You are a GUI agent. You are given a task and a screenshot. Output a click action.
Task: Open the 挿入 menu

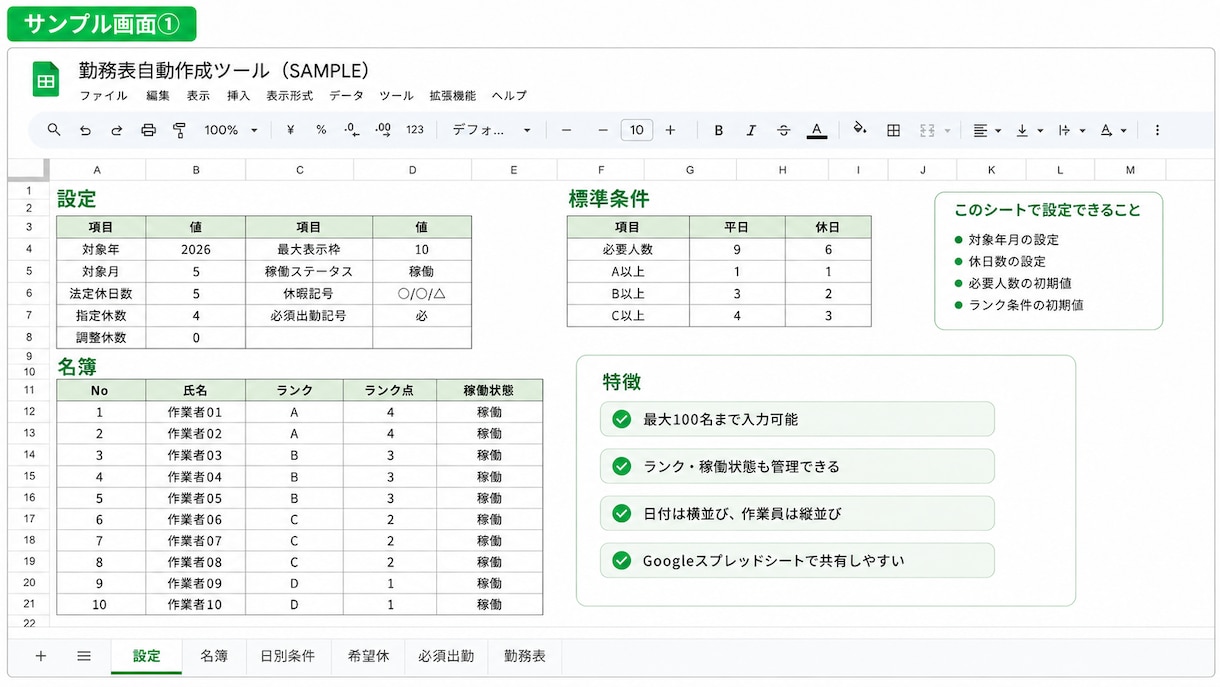point(238,96)
